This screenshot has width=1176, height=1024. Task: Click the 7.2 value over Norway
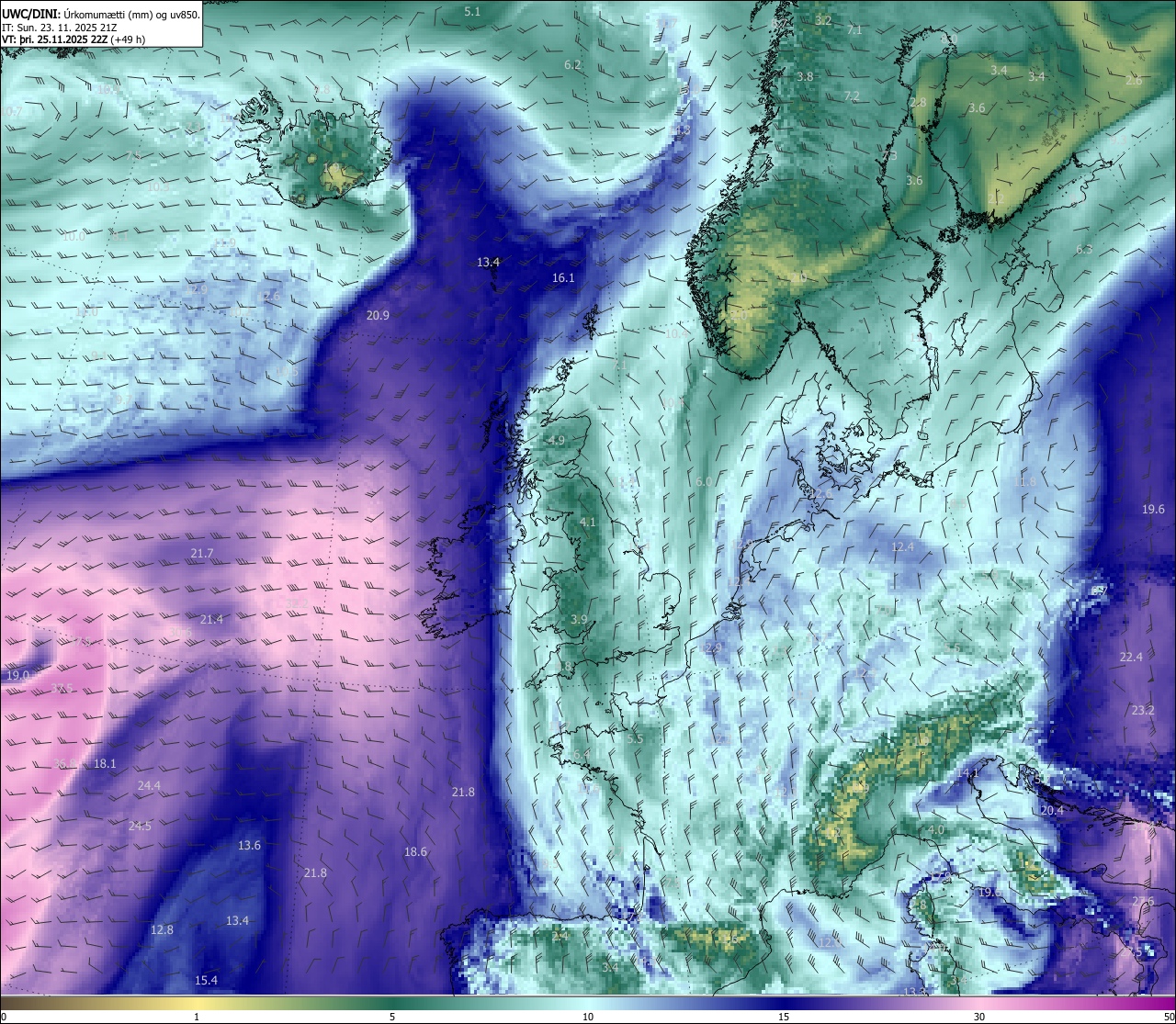(x=852, y=96)
